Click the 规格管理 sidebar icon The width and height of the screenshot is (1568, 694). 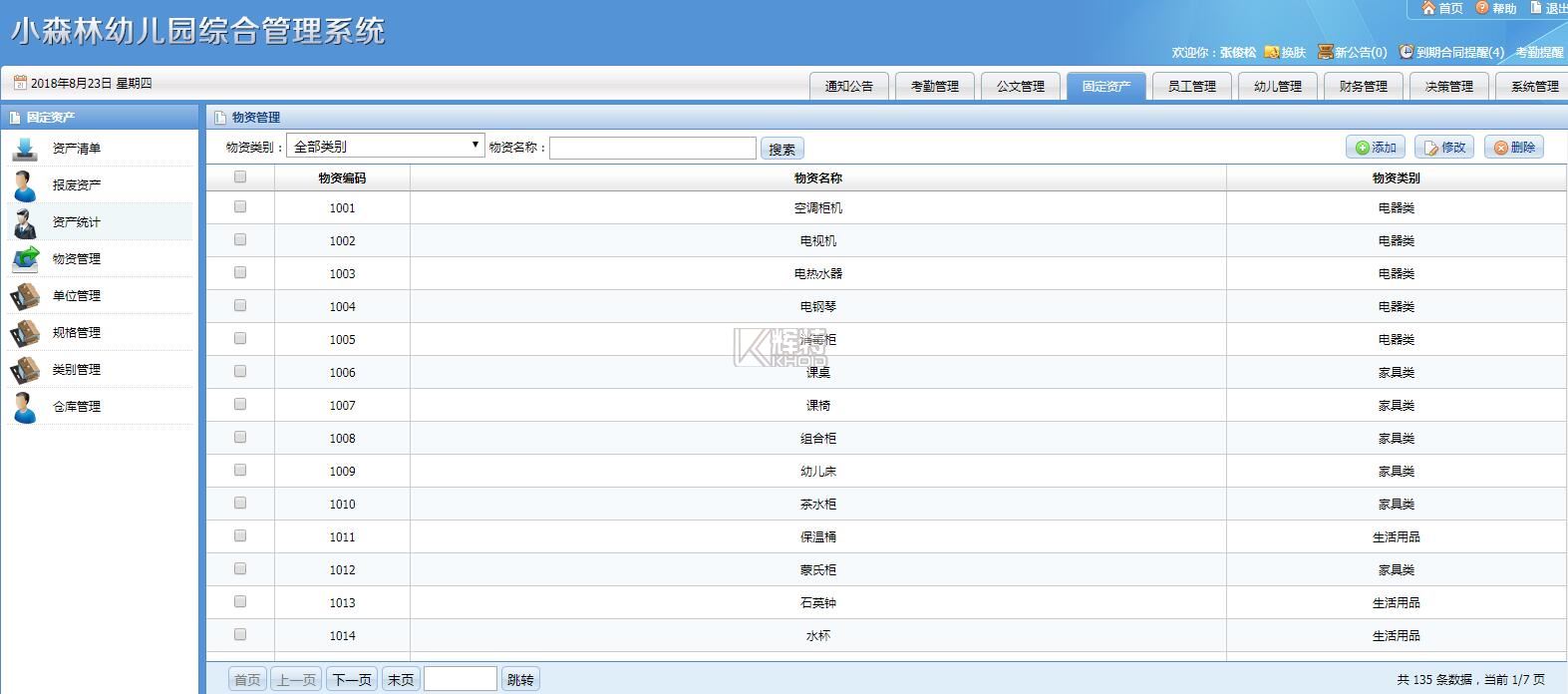coord(25,333)
